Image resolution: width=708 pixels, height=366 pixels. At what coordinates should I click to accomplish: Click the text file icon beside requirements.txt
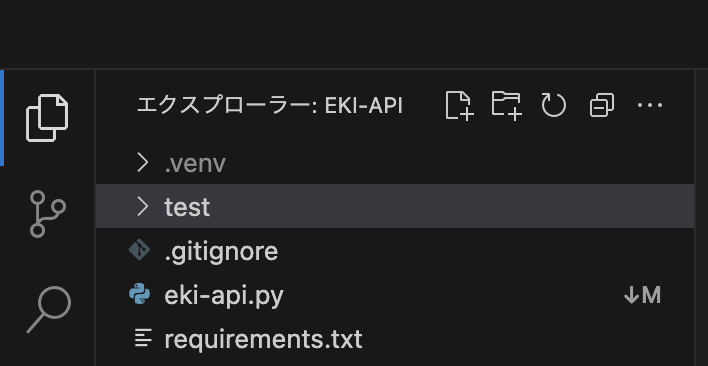[x=143, y=338]
